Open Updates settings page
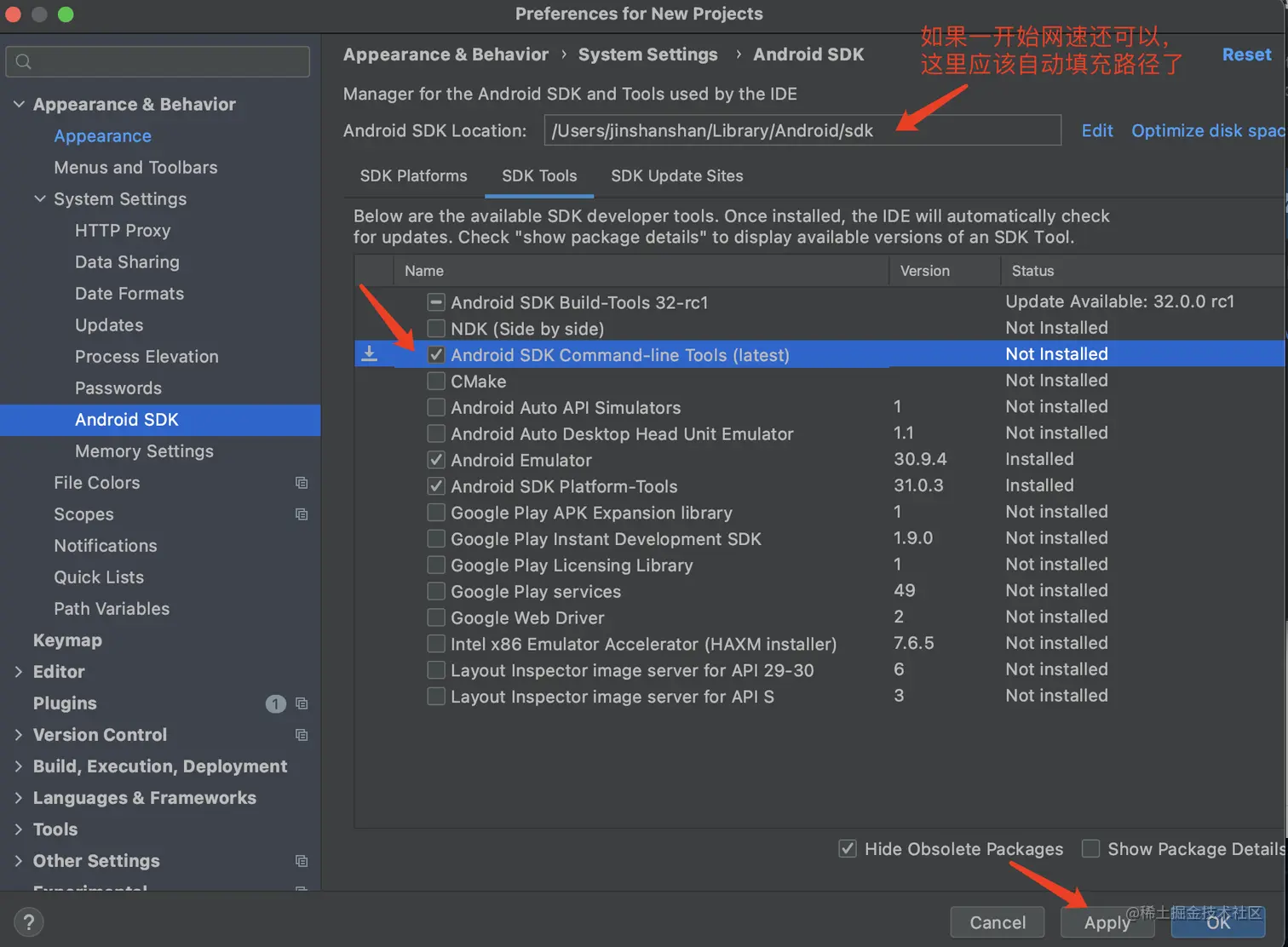1288x947 pixels. [x=109, y=325]
